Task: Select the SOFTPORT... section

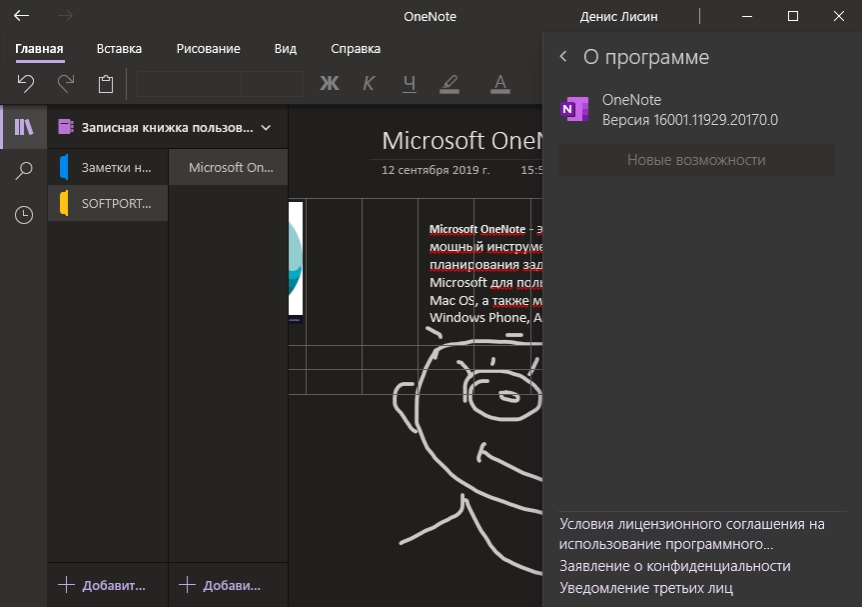Action: pyautogui.click(x=108, y=203)
